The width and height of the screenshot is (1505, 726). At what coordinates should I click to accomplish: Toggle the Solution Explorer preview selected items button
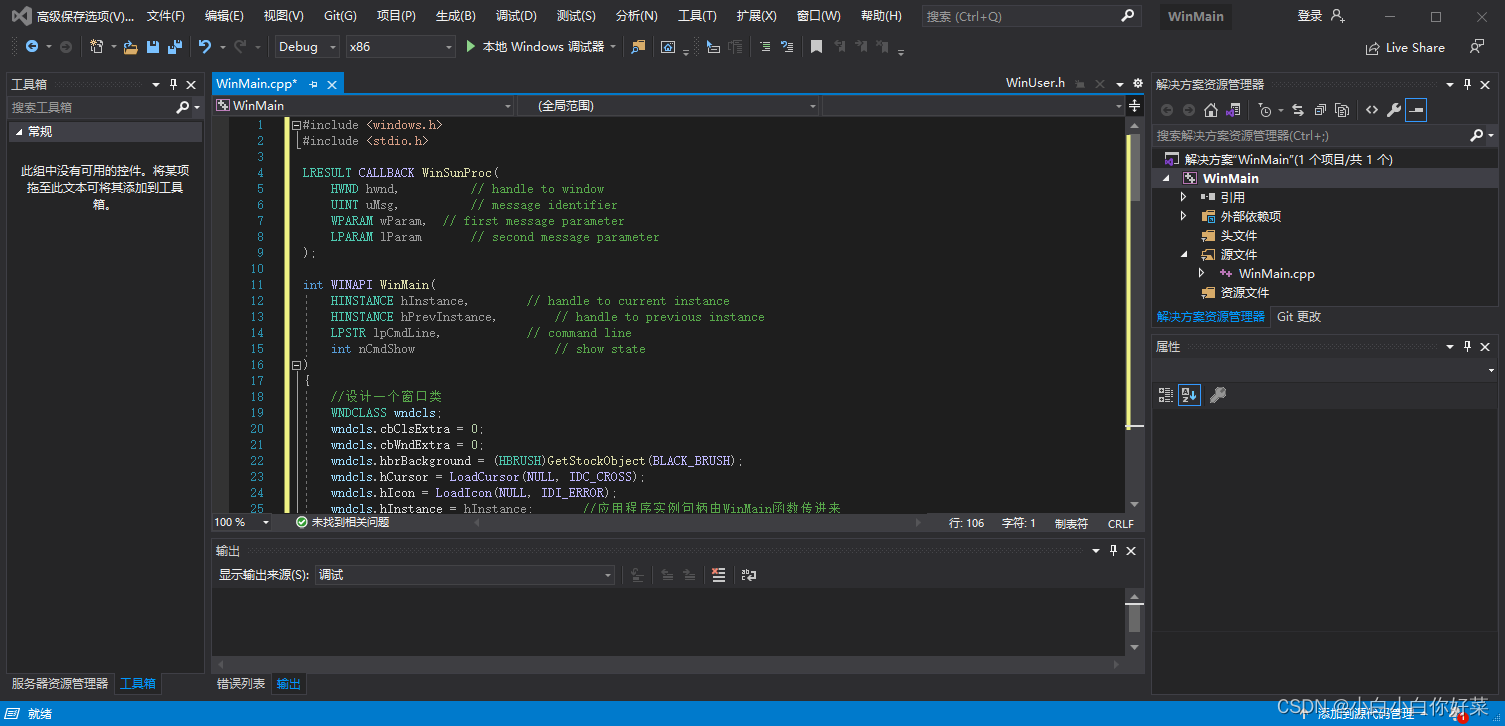click(1416, 110)
